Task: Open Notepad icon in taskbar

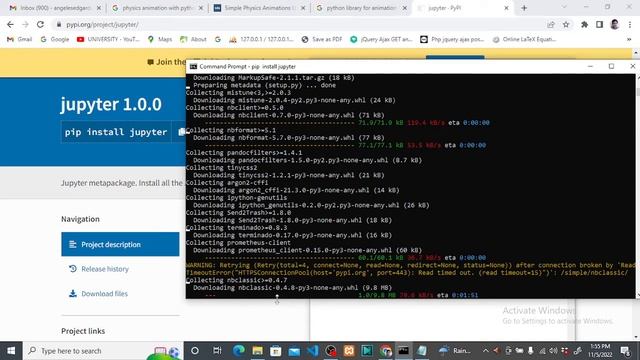Action: tap(422, 351)
